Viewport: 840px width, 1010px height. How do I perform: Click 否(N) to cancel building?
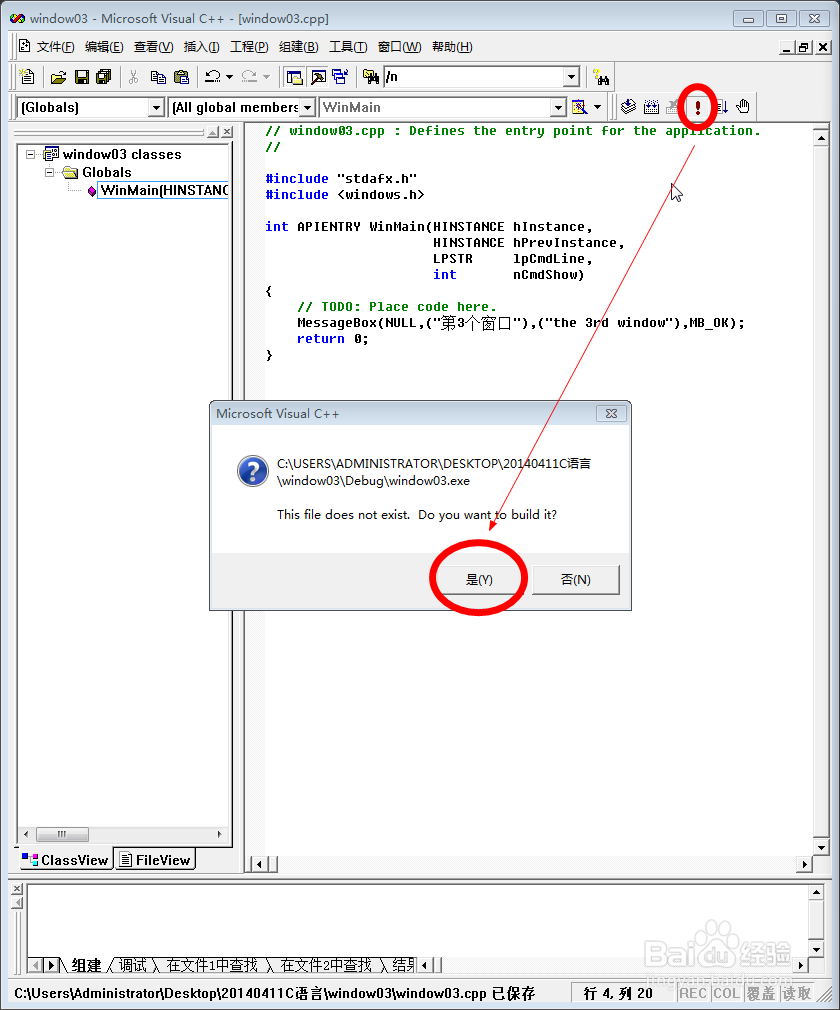pyautogui.click(x=576, y=578)
